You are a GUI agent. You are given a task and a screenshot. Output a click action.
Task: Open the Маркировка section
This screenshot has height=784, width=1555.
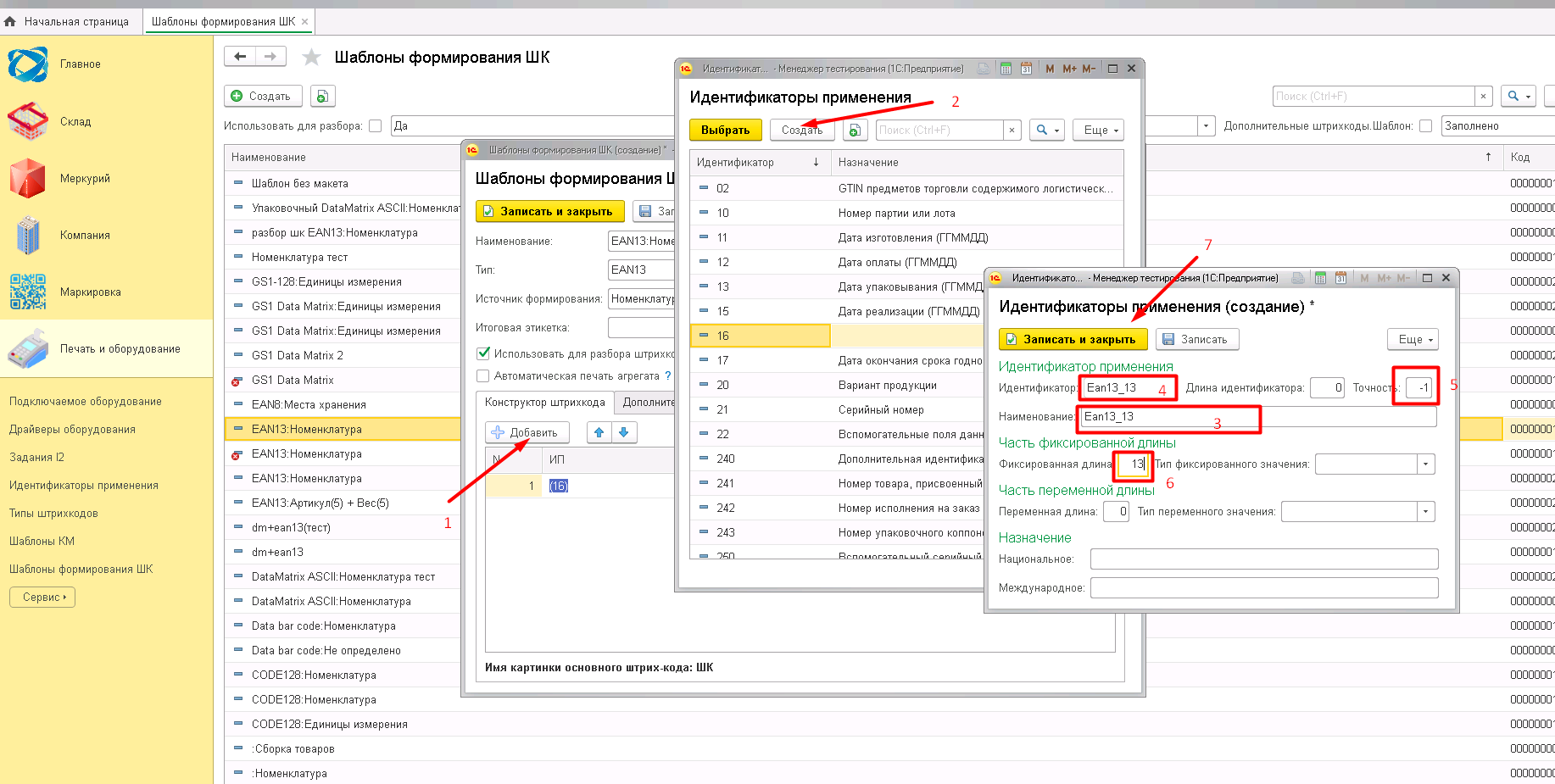point(90,292)
